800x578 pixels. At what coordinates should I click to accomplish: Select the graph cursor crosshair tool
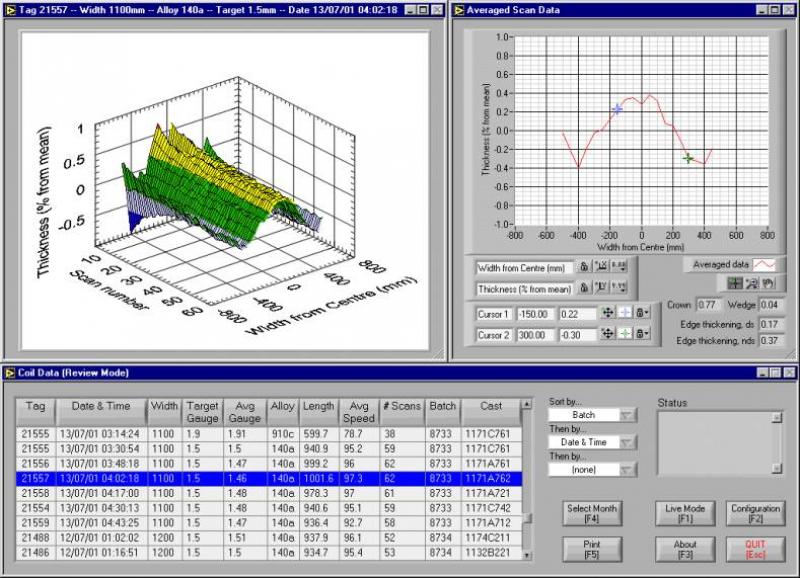(735, 283)
